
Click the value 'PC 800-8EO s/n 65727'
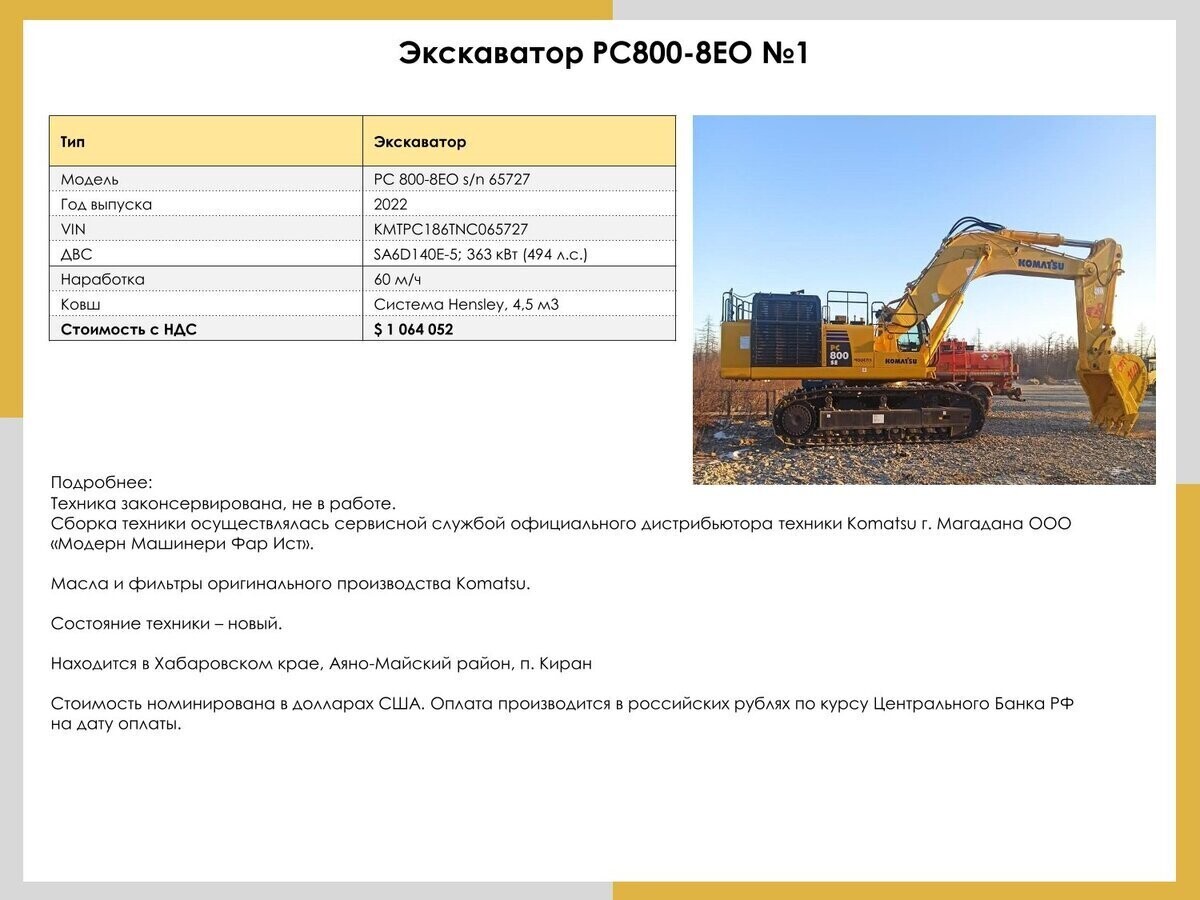(x=452, y=179)
